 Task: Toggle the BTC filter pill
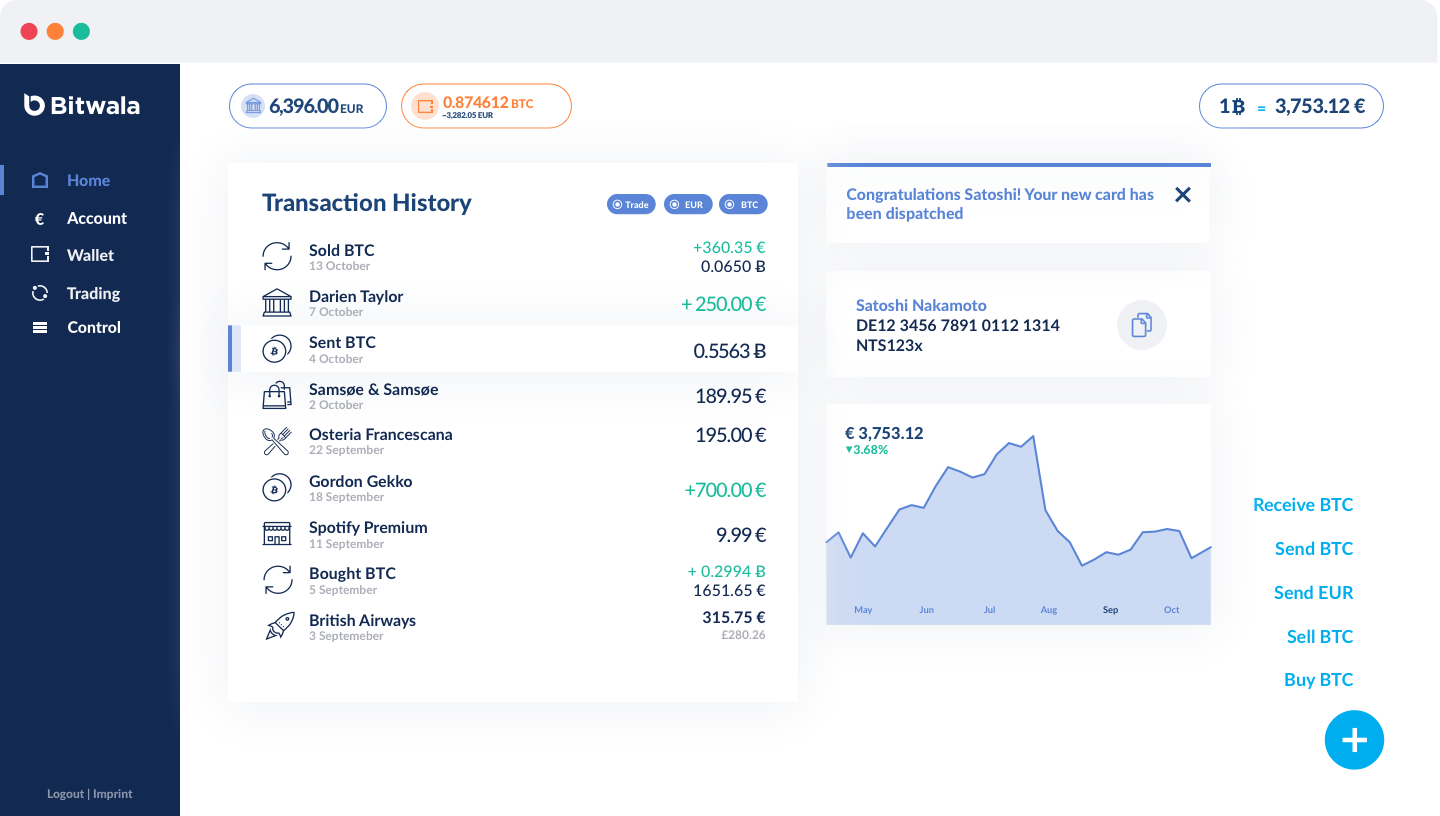(x=743, y=204)
